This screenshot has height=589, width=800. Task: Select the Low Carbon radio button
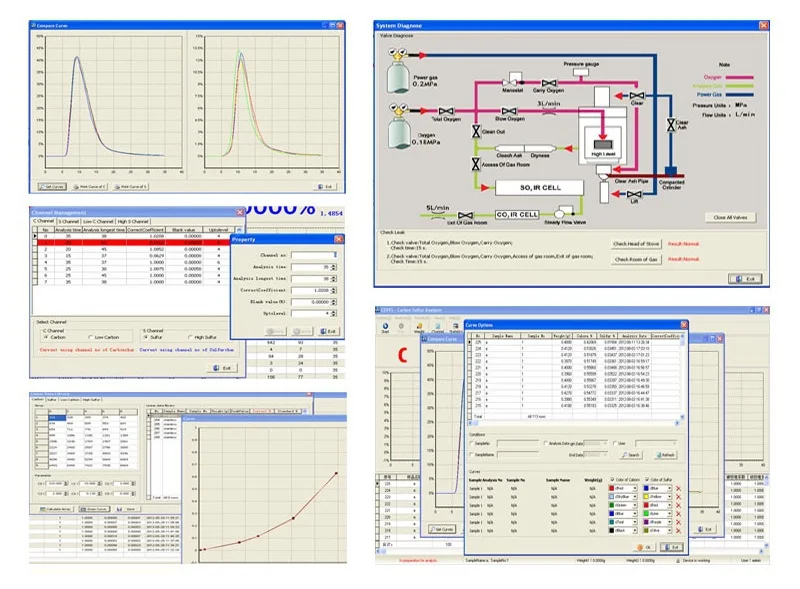tap(91, 337)
